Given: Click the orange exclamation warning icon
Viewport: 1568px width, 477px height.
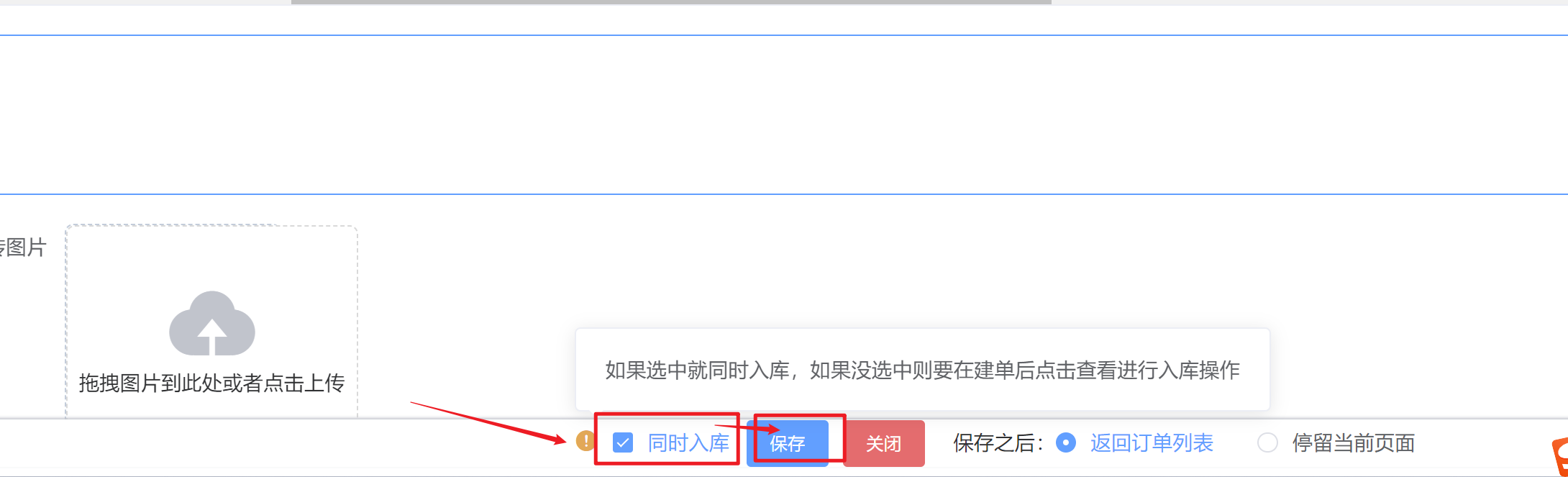Looking at the screenshot, I should pos(585,440).
